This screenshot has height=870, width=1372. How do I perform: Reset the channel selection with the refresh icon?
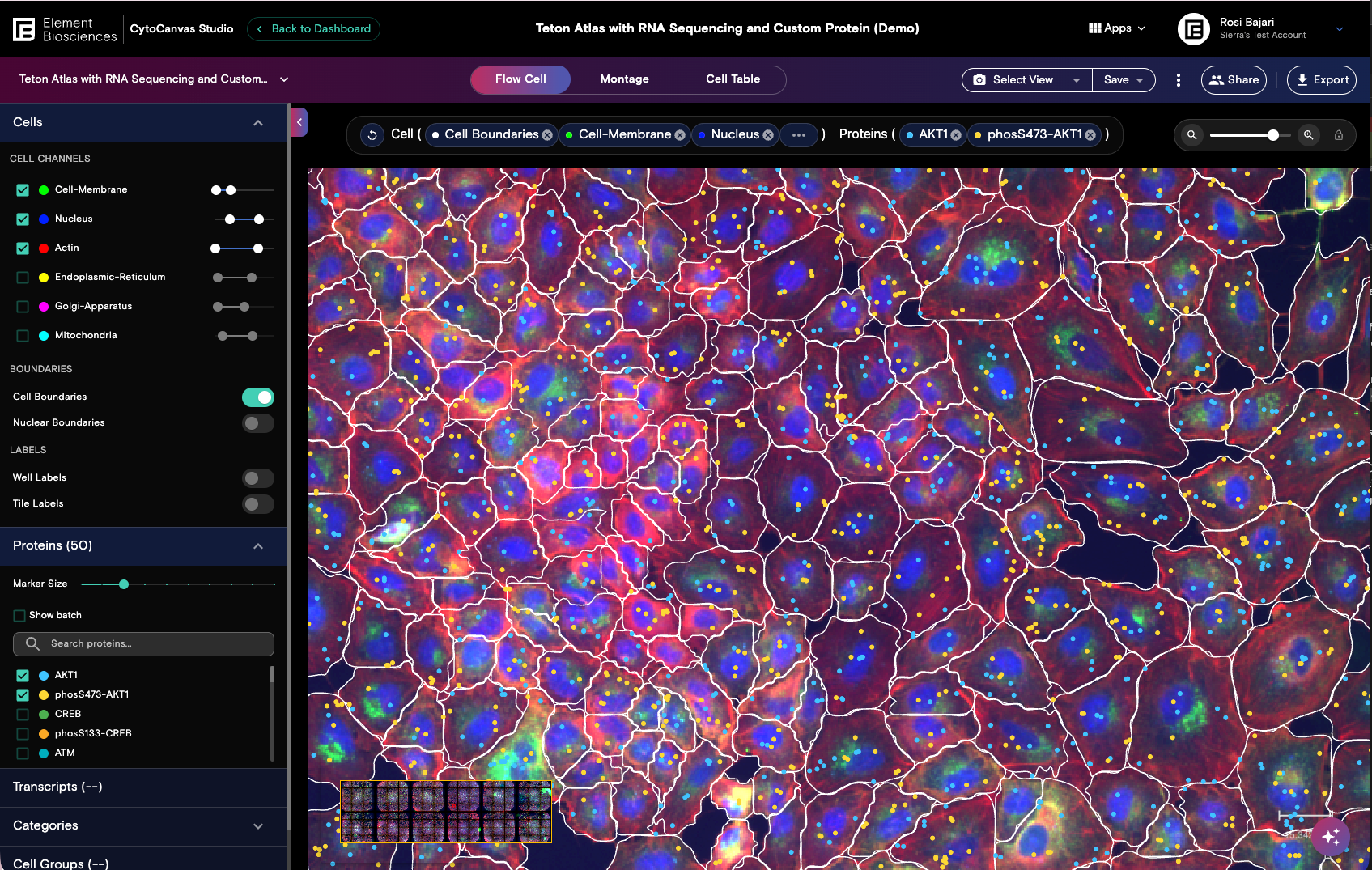(372, 135)
